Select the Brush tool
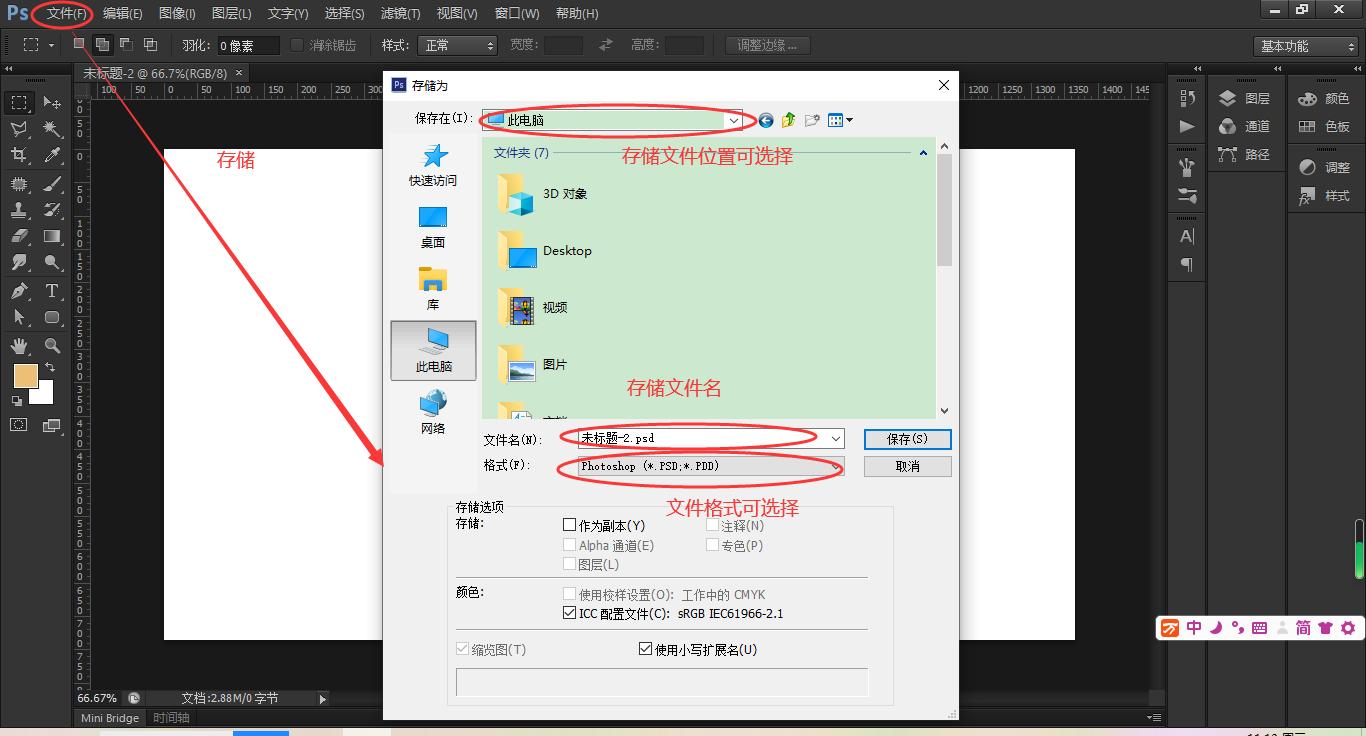This screenshot has height=736, width=1366. pos(52,182)
